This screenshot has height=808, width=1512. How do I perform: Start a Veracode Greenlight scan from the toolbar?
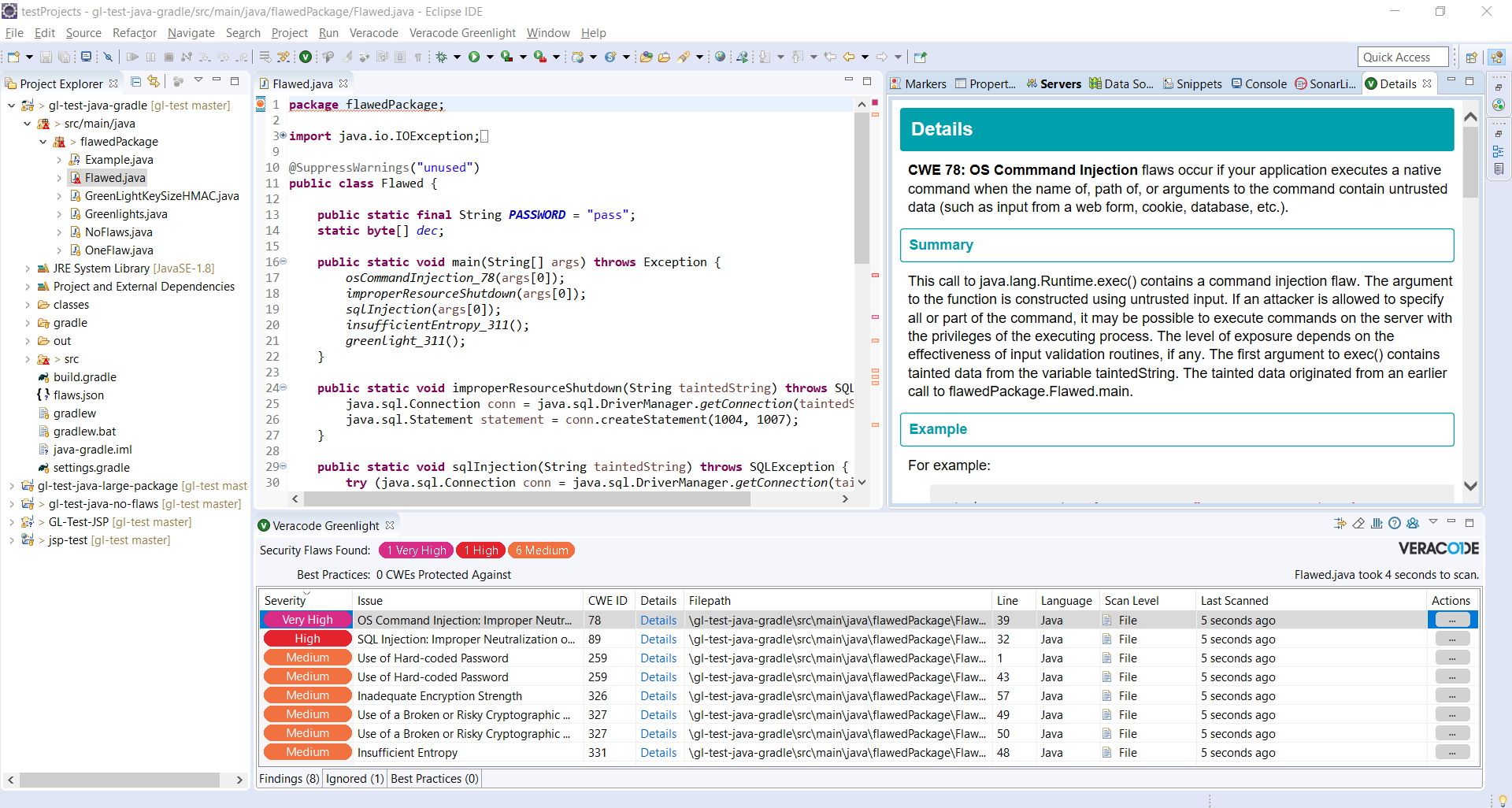click(306, 56)
